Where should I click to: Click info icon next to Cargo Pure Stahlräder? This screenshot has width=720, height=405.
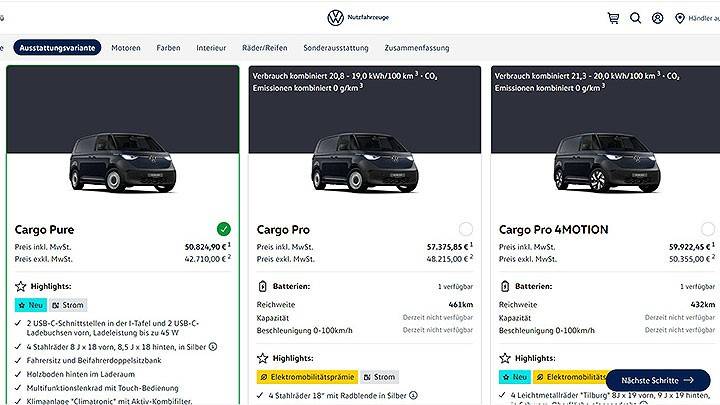pyautogui.click(x=214, y=347)
